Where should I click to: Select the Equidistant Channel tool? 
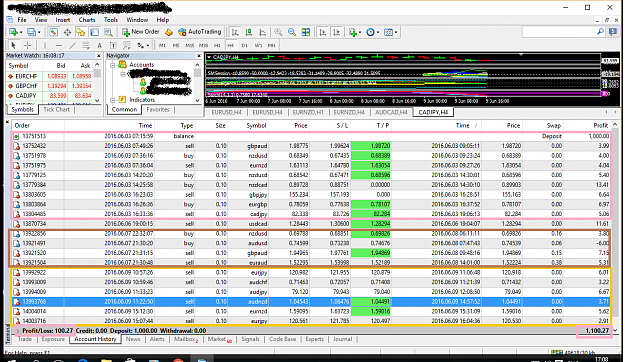point(86,45)
